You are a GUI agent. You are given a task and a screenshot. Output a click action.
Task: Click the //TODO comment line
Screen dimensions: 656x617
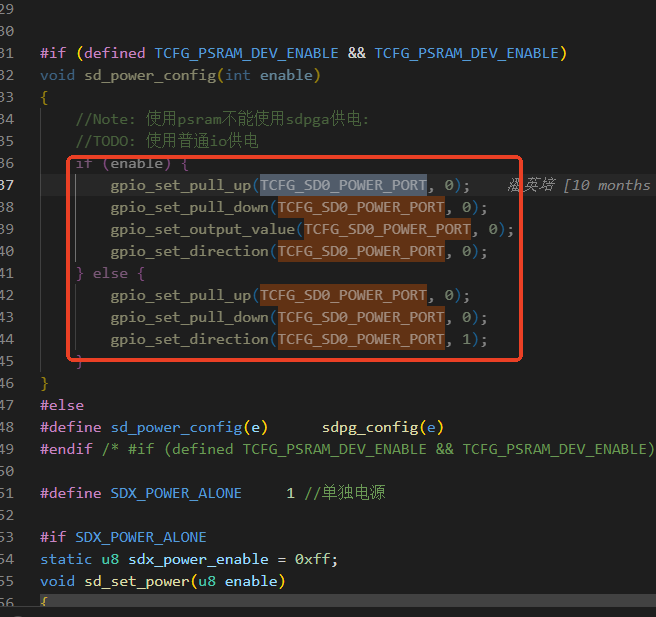167,141
